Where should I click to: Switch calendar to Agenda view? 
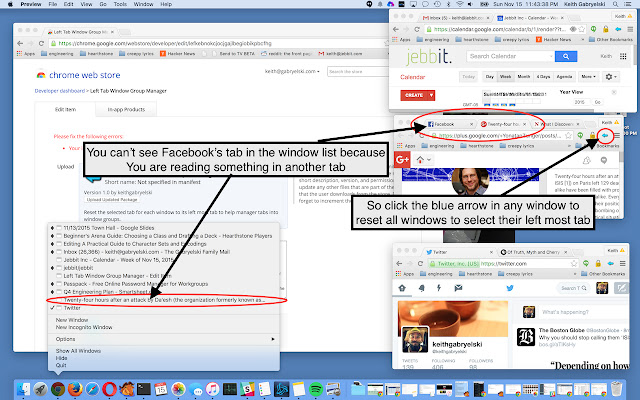(564, 77)
